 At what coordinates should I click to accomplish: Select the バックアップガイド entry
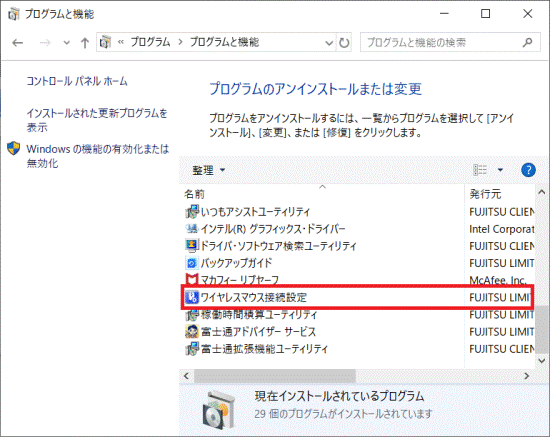(x=236, y=263)
